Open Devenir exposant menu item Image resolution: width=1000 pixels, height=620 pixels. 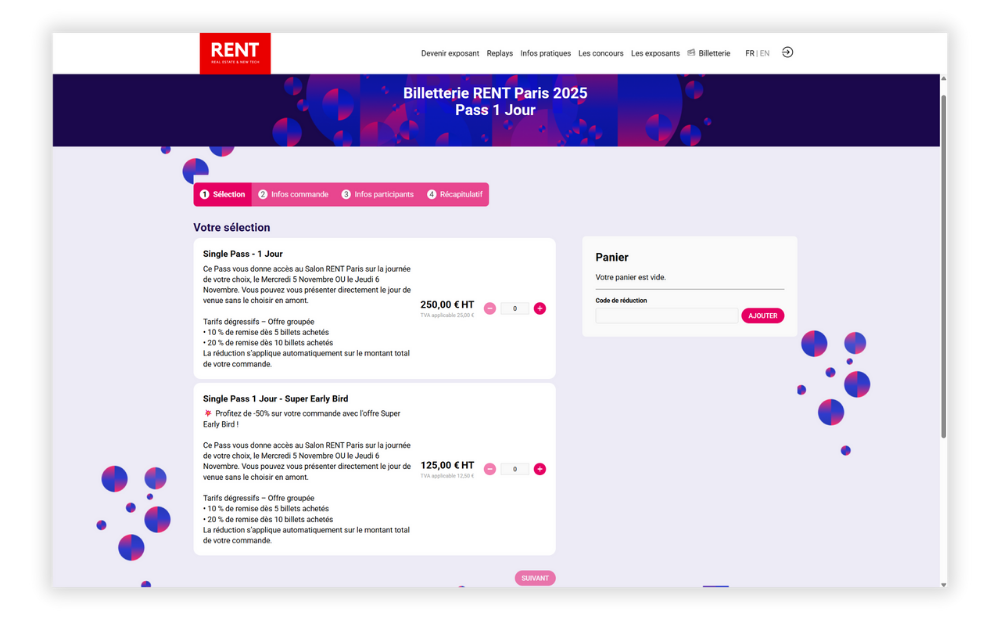449,53
